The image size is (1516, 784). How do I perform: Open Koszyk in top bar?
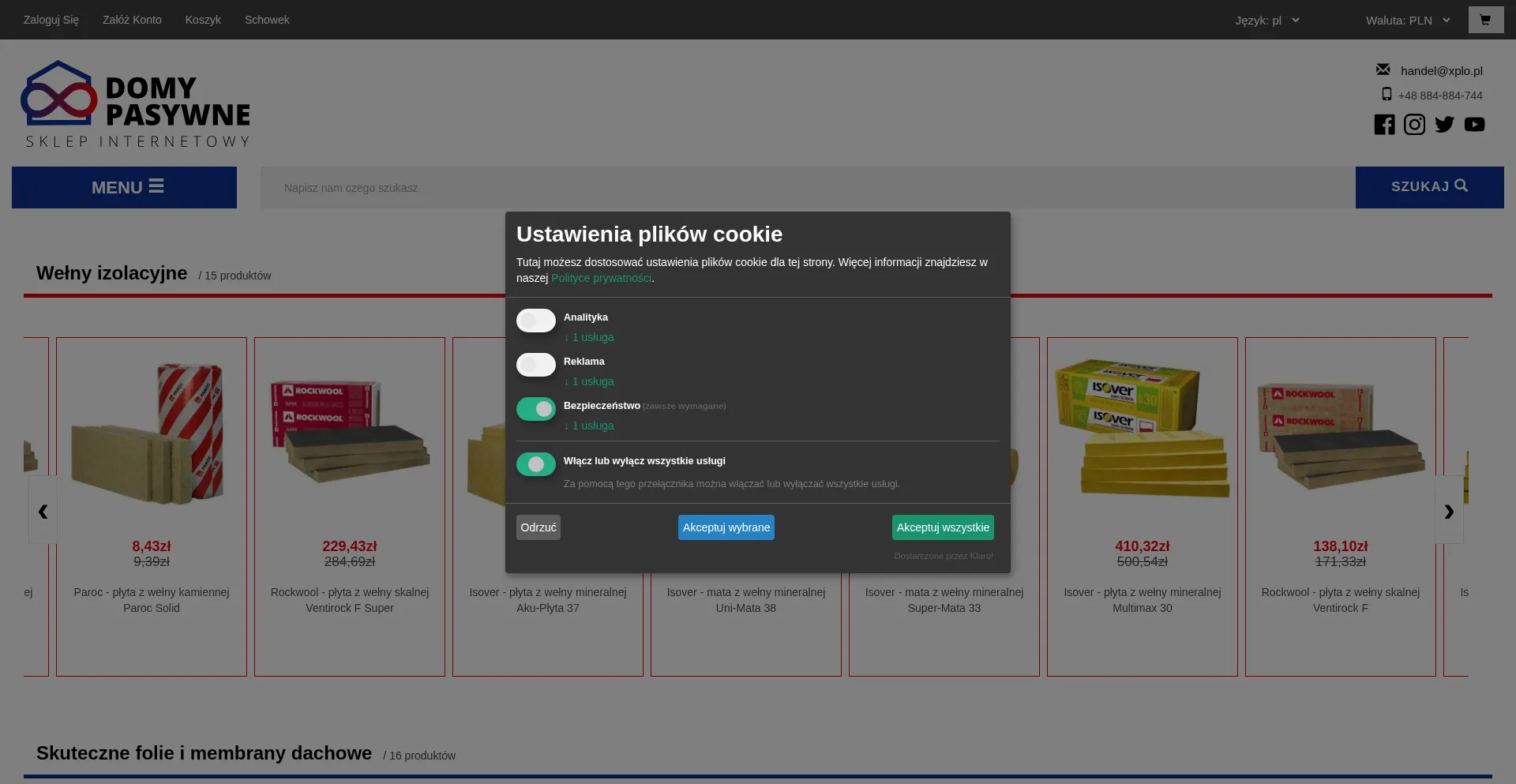coord(203,20)
